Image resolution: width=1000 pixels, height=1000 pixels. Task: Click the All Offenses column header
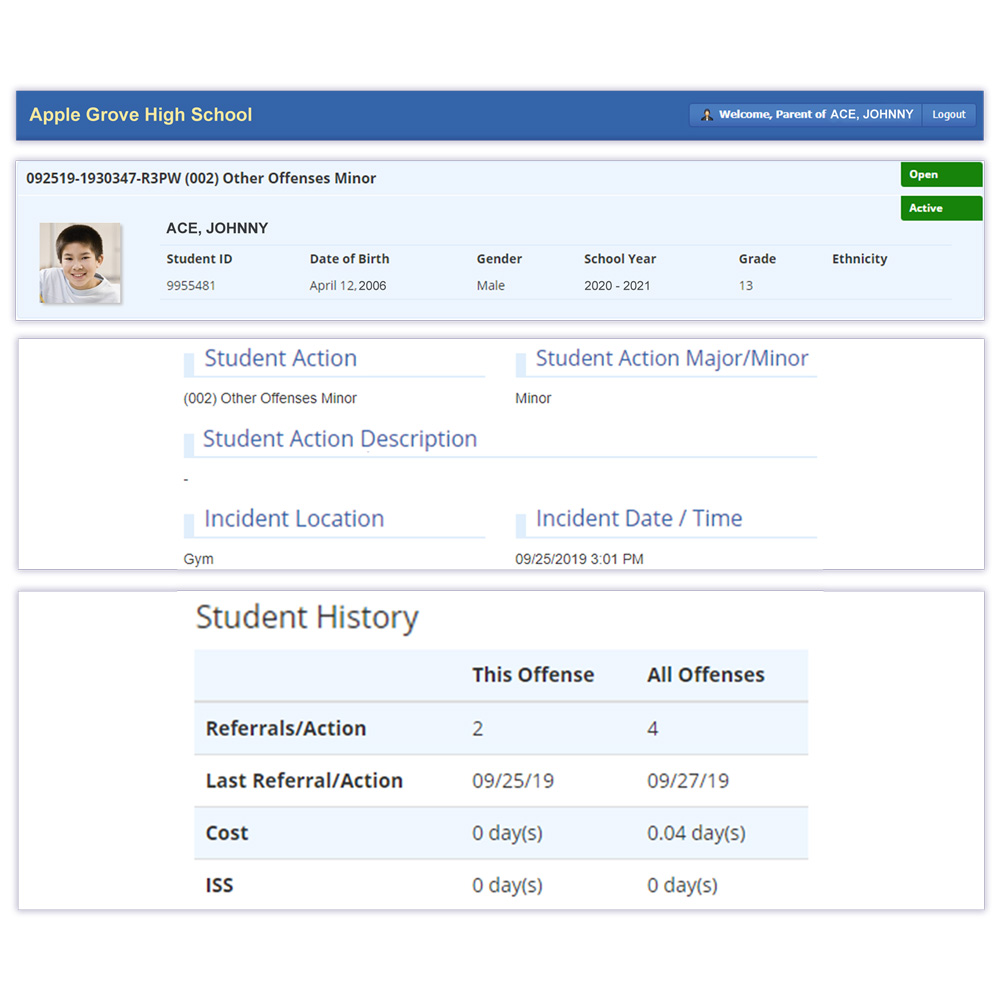pyautogui.click(x=705, y=675)
